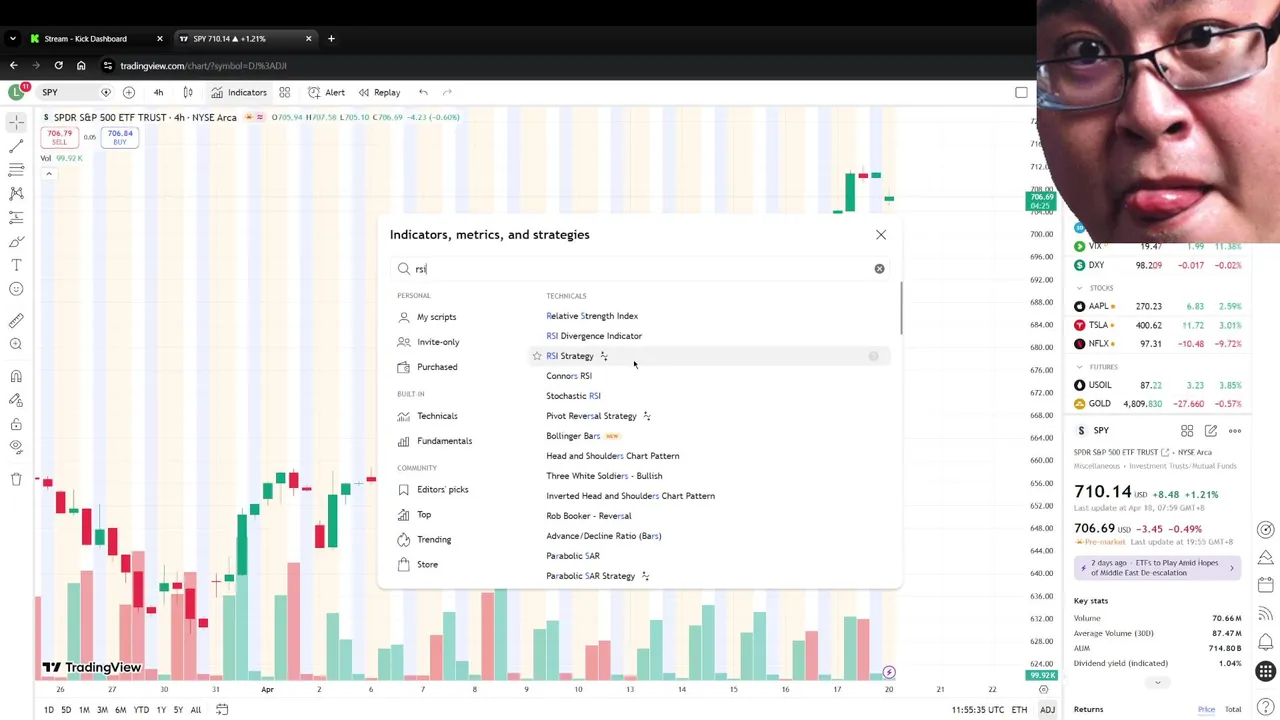The height and width of the screenshot is (720, 1280).
Task: Toggle lock all drawings
Action: (16, 424)
